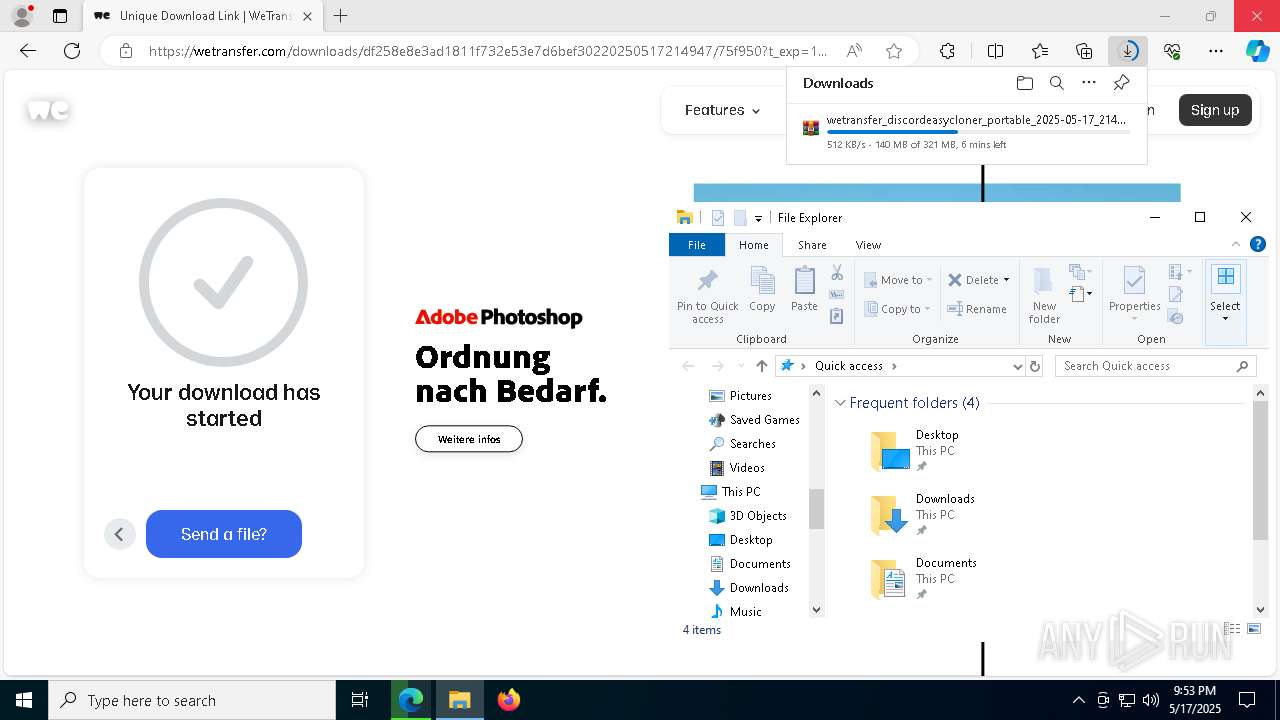
Task: Open browser Extensions icon
Action: click(x=947, y=51)
